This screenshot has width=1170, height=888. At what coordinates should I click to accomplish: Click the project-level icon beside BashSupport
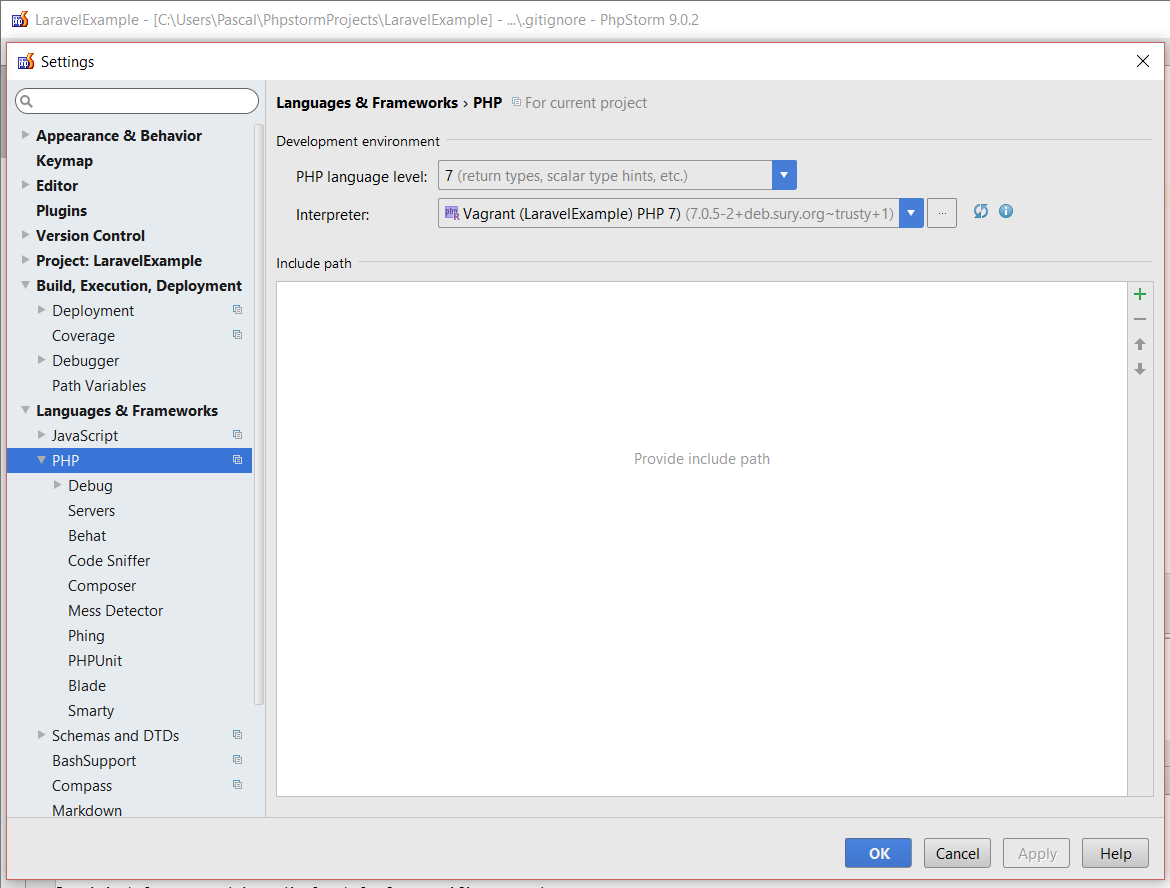coord(237,760)
